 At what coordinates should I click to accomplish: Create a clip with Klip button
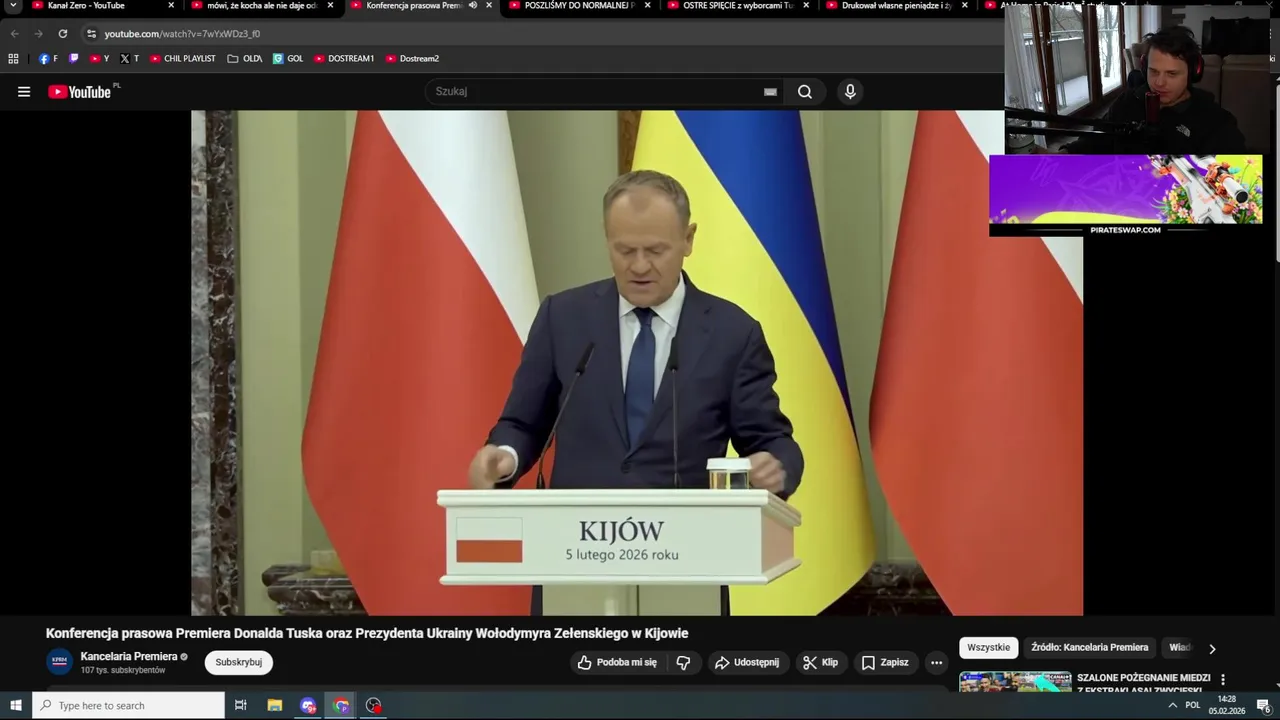tap(821, 662)
